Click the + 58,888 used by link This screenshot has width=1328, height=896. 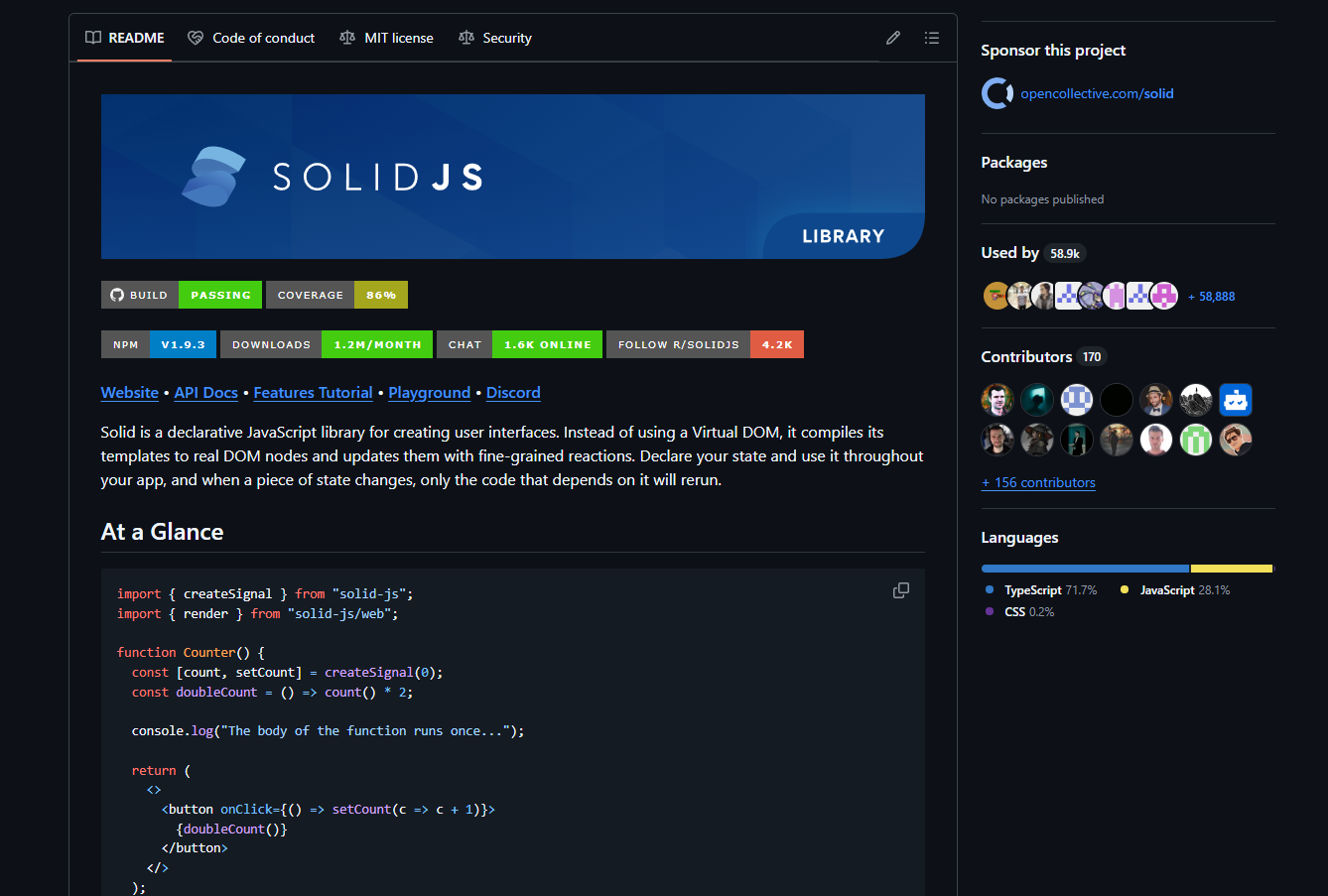tap(1211, 297)
